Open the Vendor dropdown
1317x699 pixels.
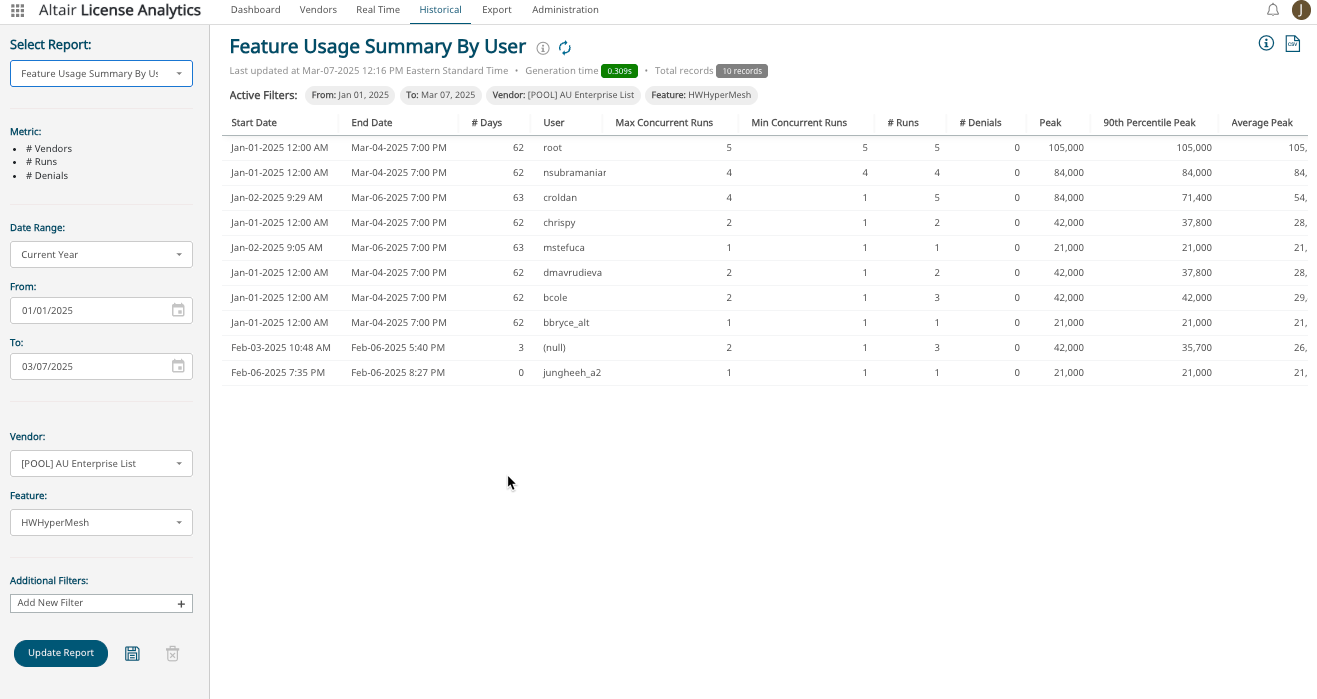pyautogui.click(x=101, y=463)
